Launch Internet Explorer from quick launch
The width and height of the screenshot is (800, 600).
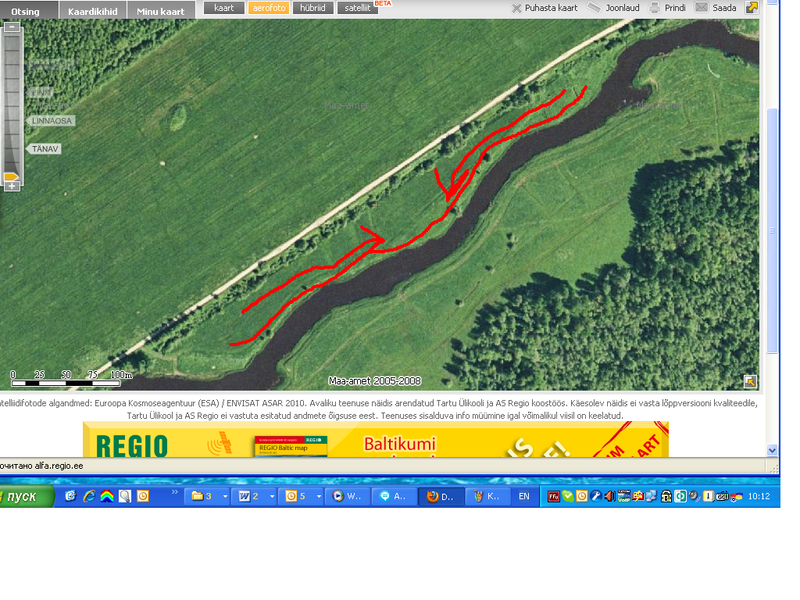[89, 496]
